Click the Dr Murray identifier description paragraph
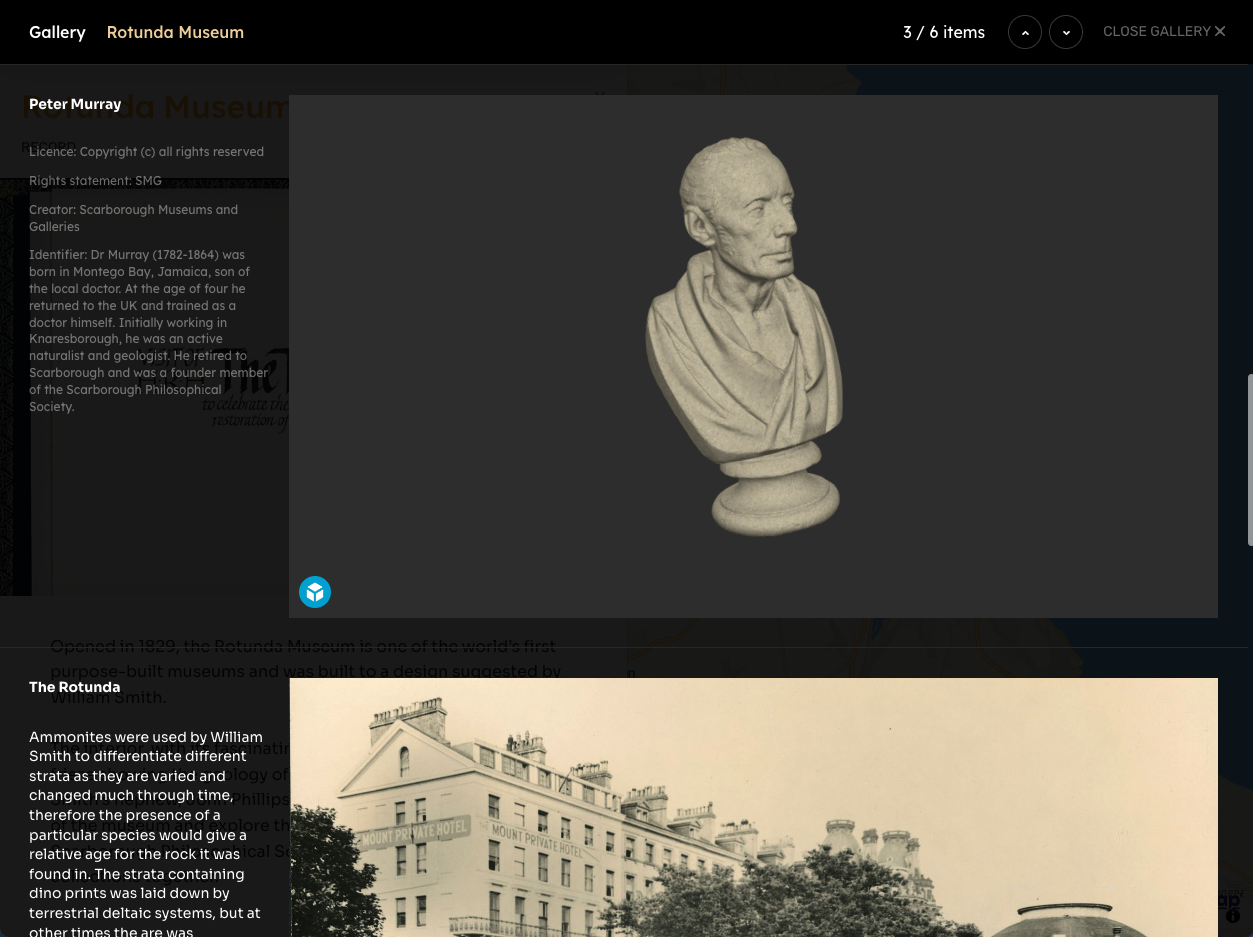The height and width of the screenshot is (937, 1253). tap(148, 331)
